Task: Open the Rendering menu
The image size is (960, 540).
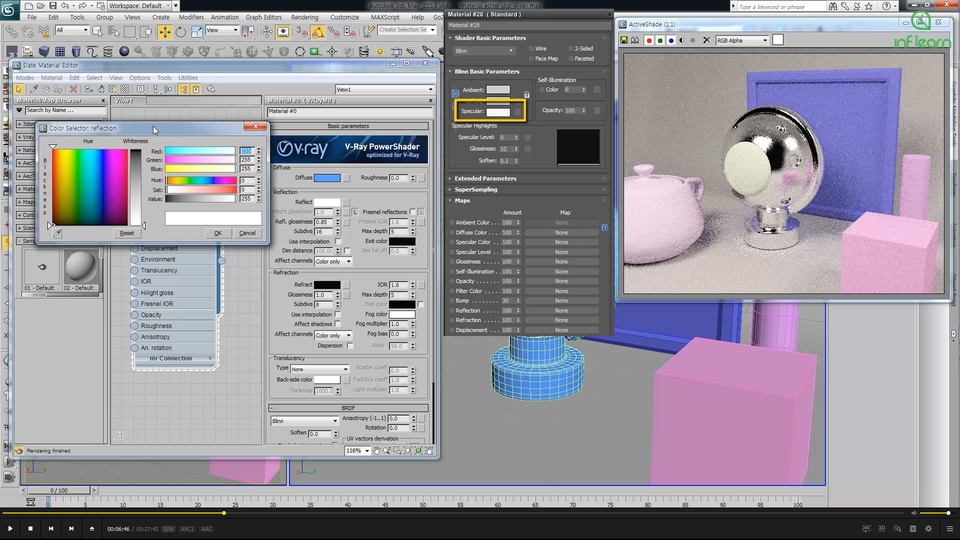Action: click(304, 17)
